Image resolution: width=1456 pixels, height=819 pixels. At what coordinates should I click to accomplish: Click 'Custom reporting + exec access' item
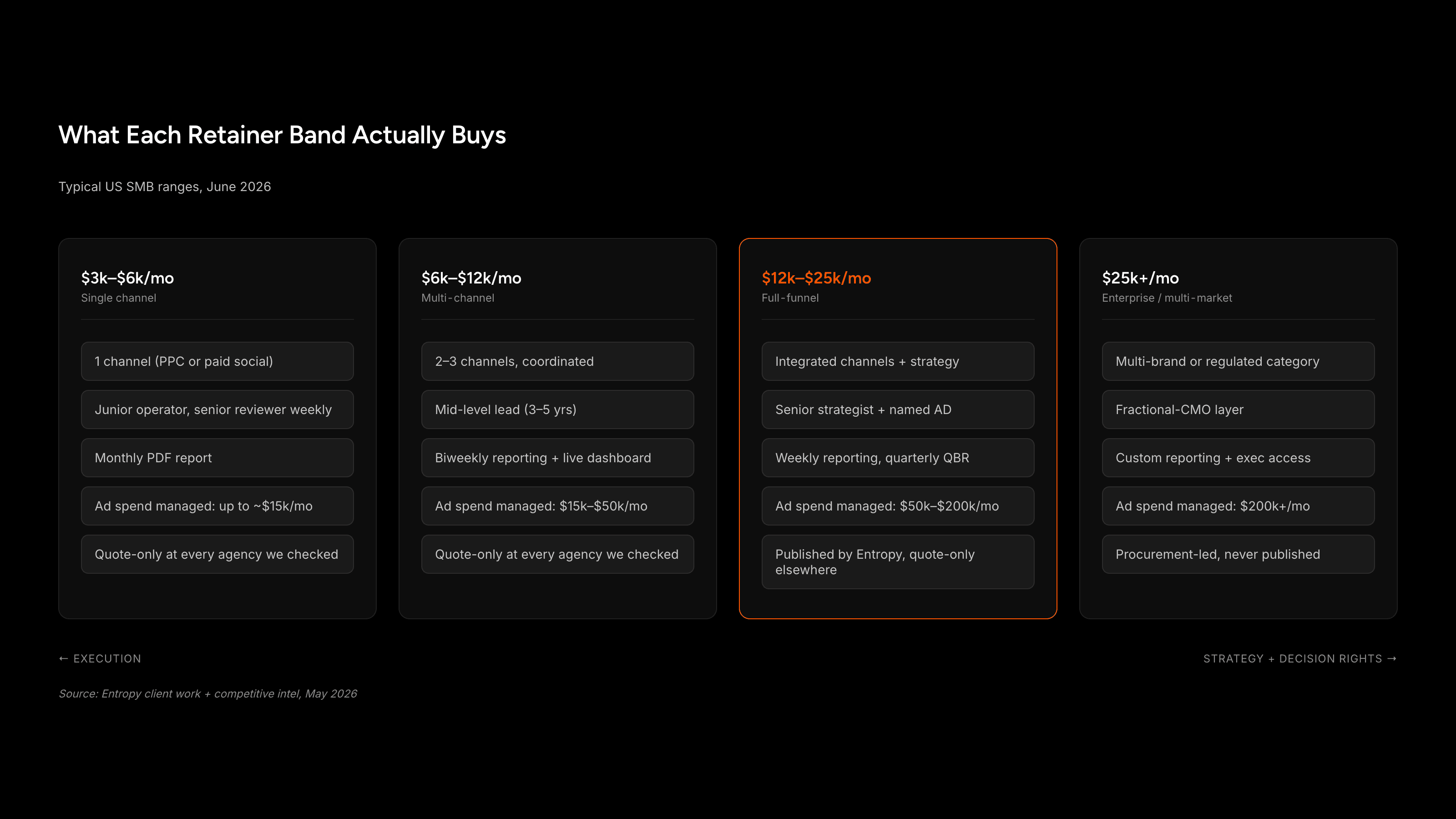click(x=1239, y=458)
